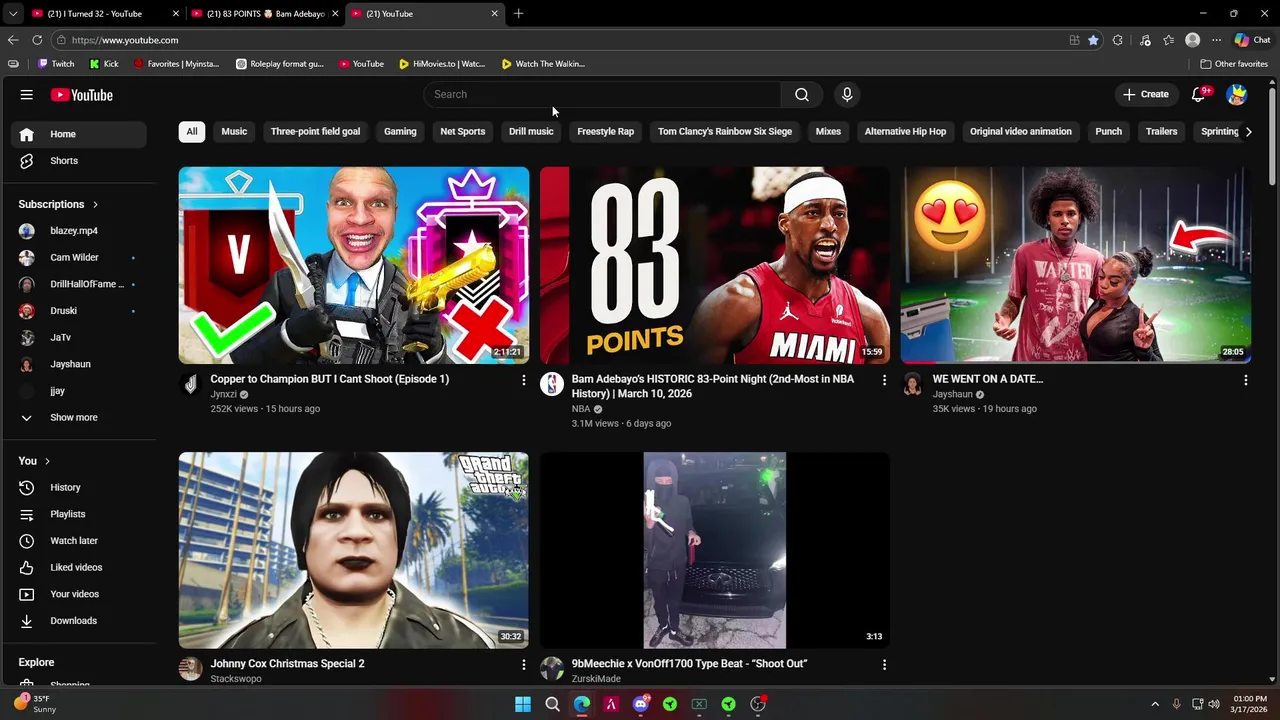Viewport: 1280px width, 720px height.
Task: Open the Druski subscription
Action: pyautogui.click(x=80, y=311)
